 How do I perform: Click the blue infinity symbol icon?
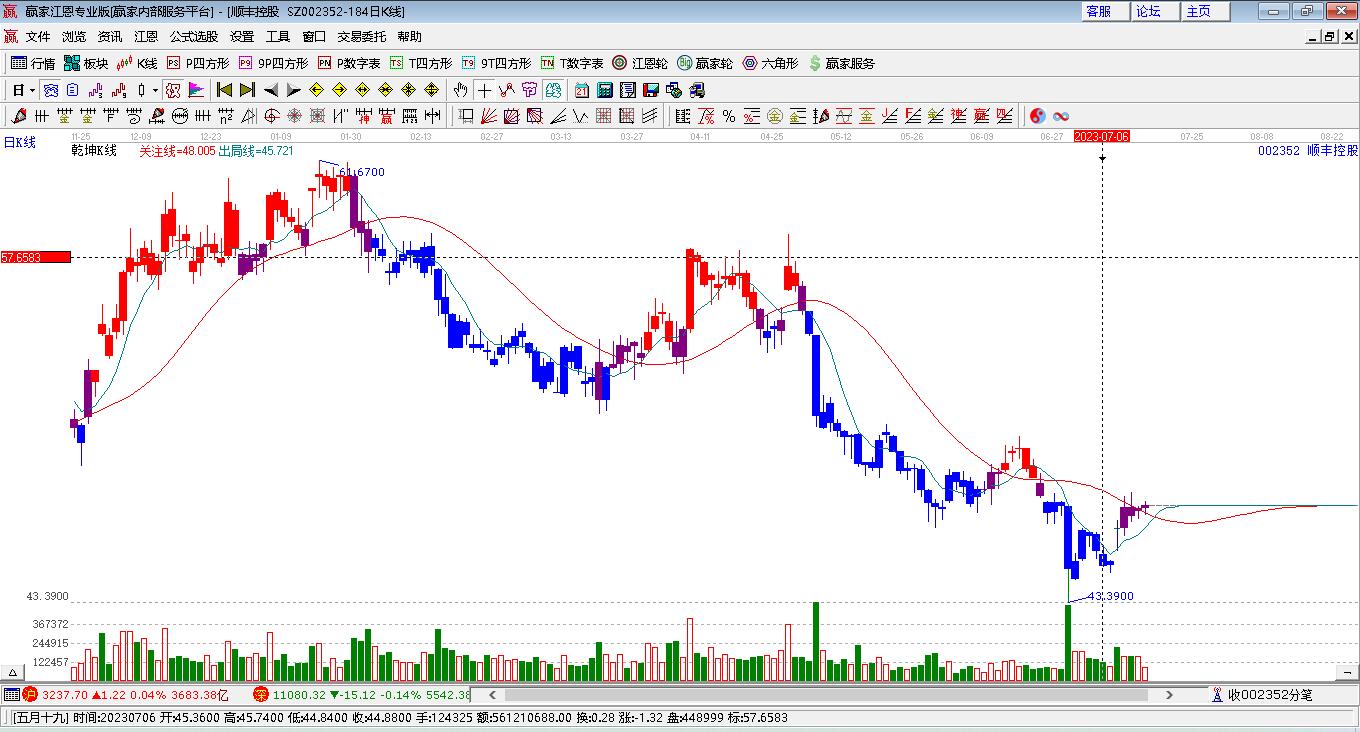[x=1061, y=116]
